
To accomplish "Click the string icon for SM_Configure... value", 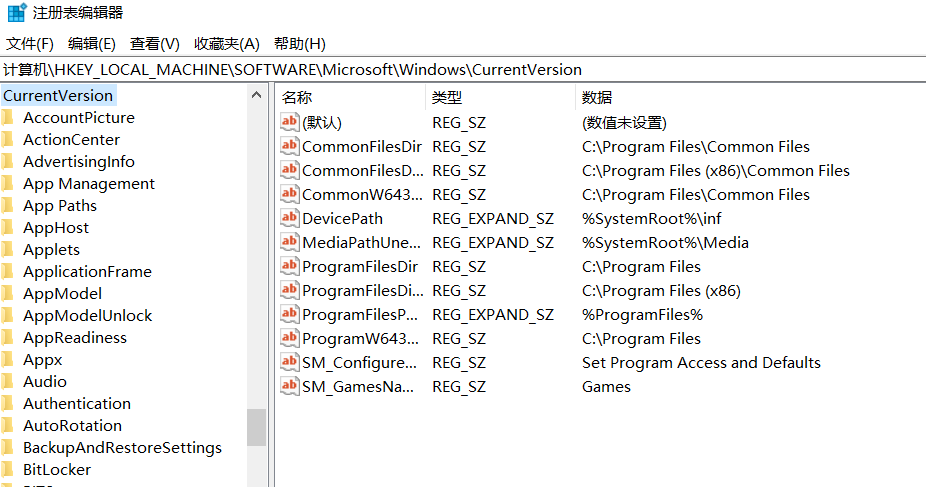I will point(289,362).
